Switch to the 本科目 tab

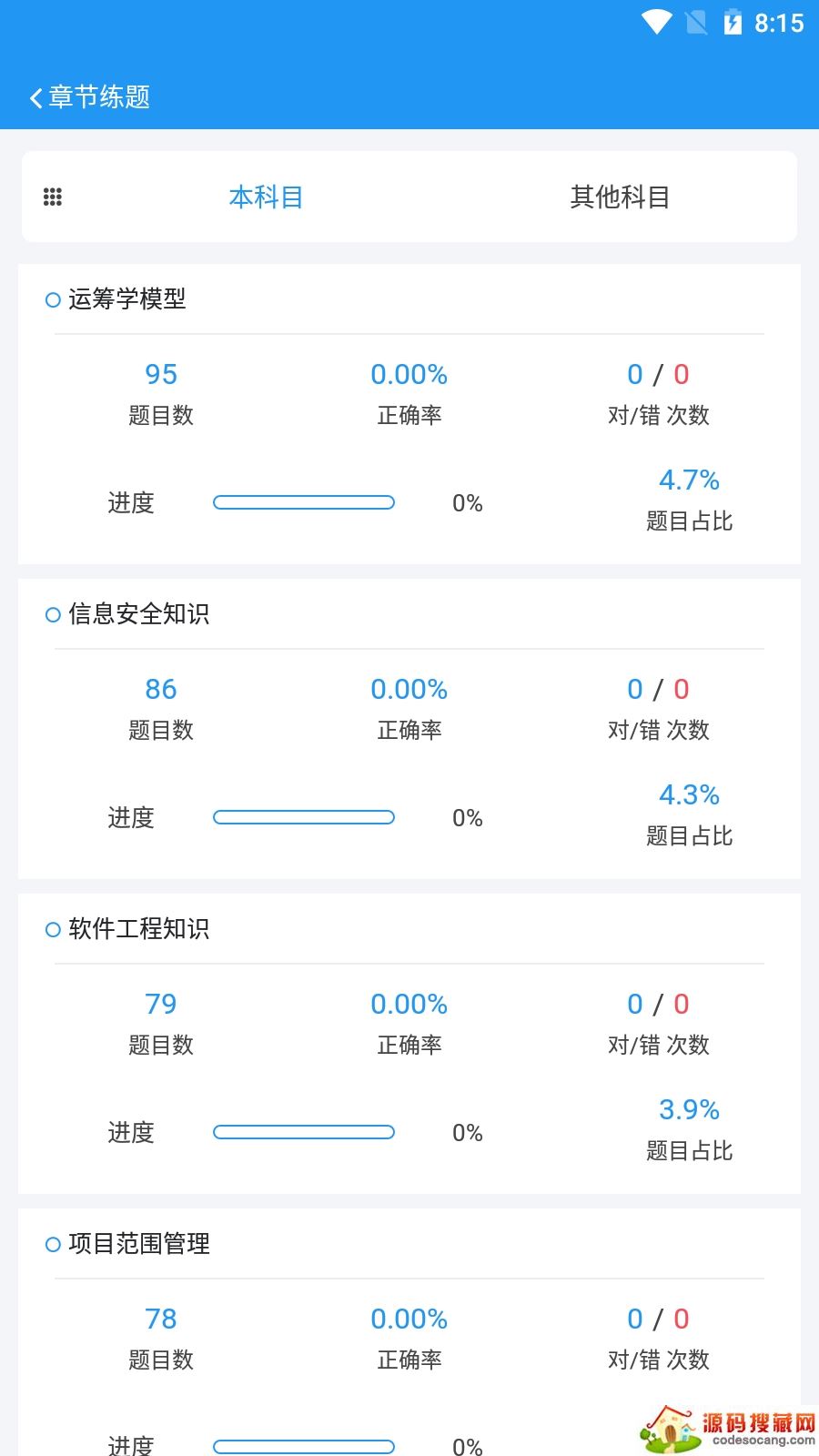266,197
